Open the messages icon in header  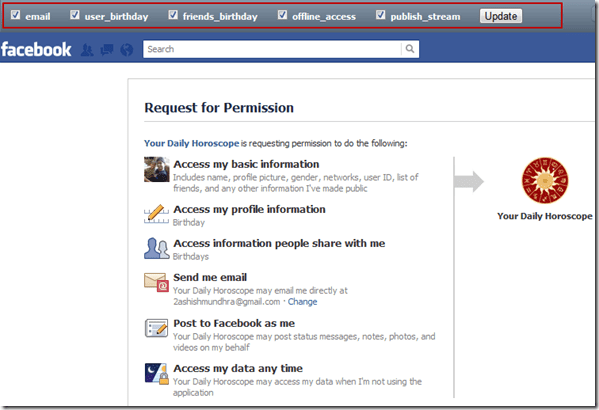pos(107,50)
